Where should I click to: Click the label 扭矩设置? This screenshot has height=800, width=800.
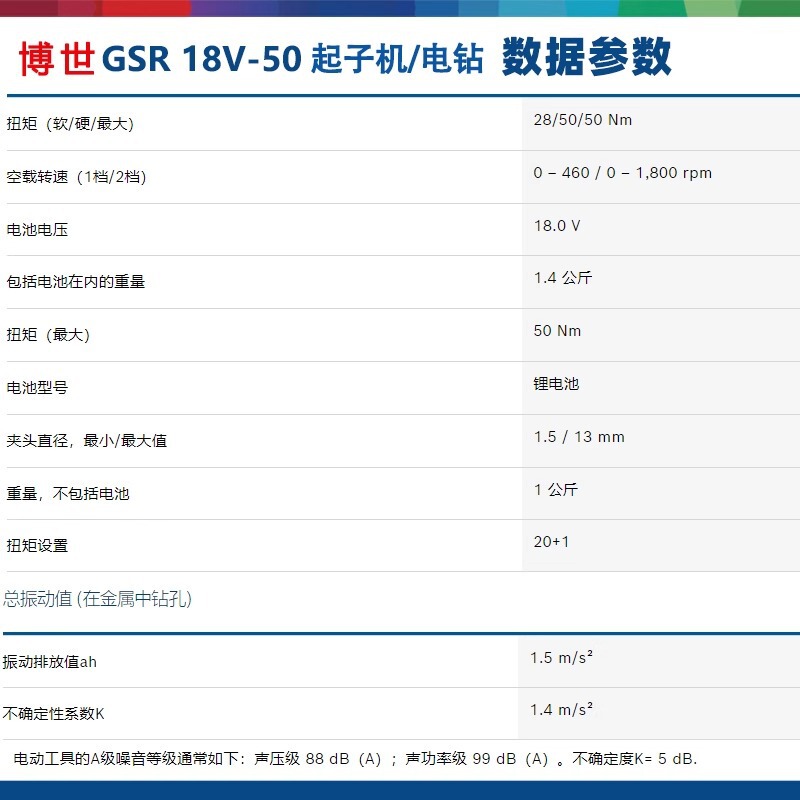(37, 546)
